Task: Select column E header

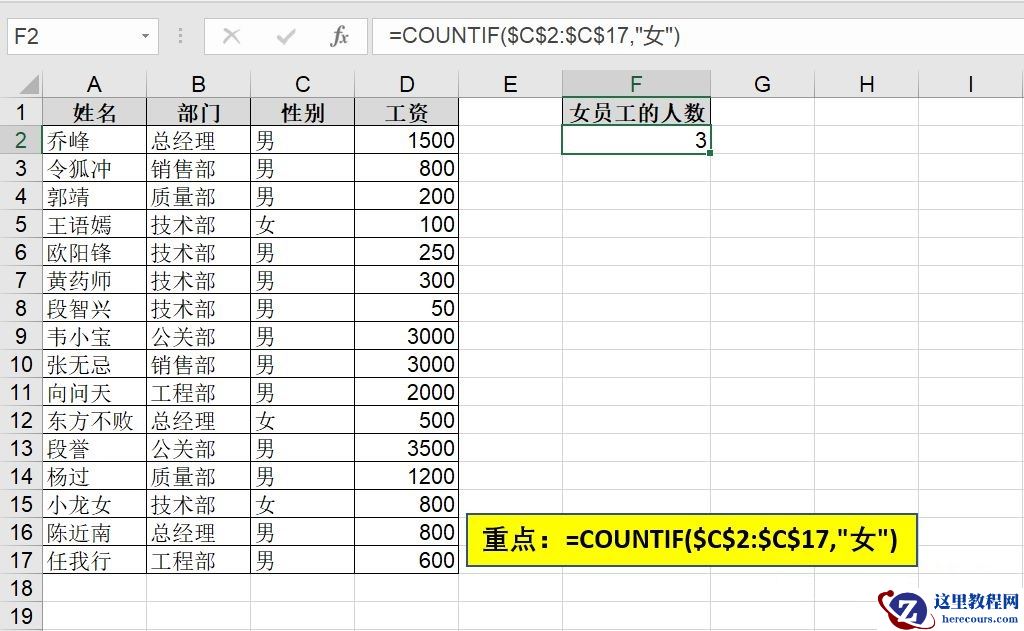Action: 511,84
